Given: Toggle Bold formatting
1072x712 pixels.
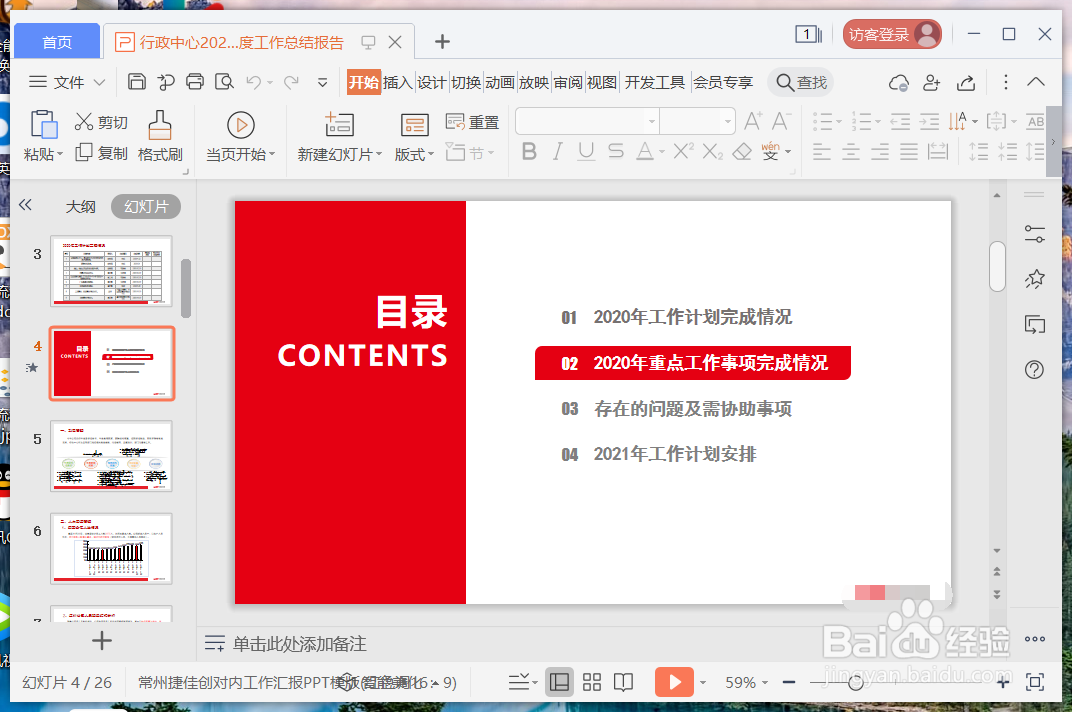Looking at the screenshot, I should [528, 151].
